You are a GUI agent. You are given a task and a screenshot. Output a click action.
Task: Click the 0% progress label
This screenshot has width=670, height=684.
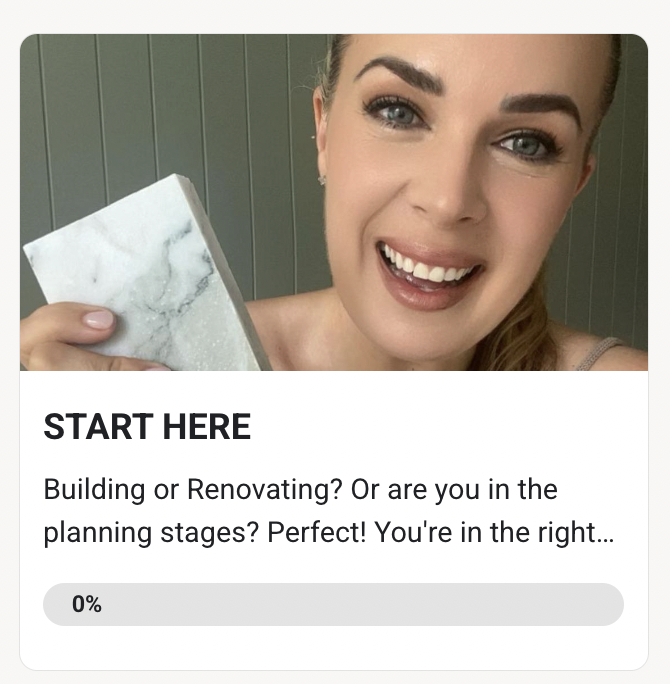(87, 604)
